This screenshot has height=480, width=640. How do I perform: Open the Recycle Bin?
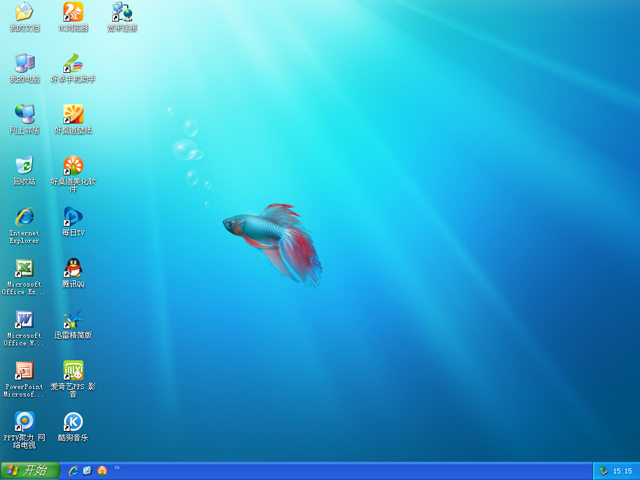24,165
